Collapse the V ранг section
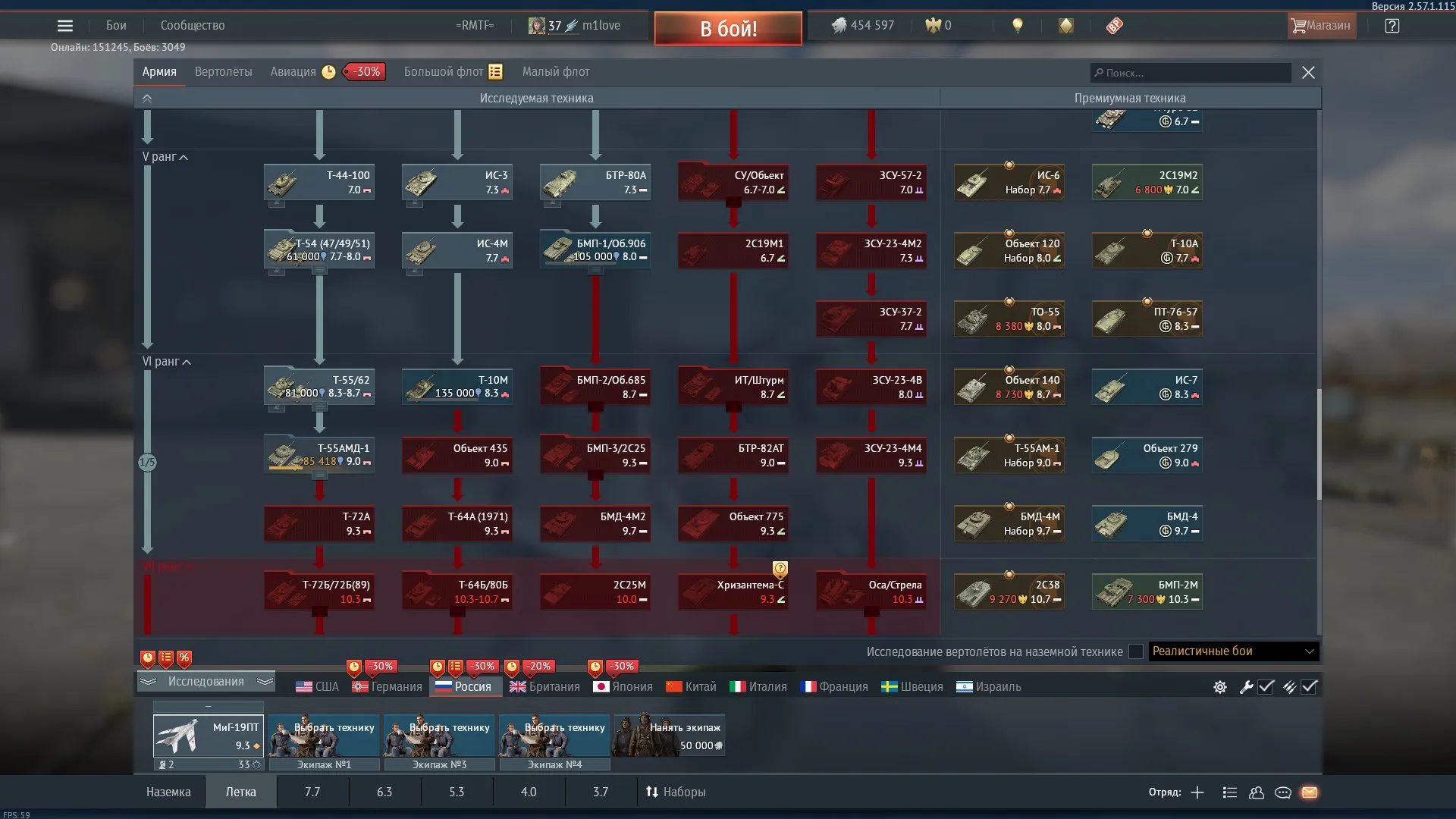Image resolution: width=1456 pixels, height=819 pixels. click(165, 157)
